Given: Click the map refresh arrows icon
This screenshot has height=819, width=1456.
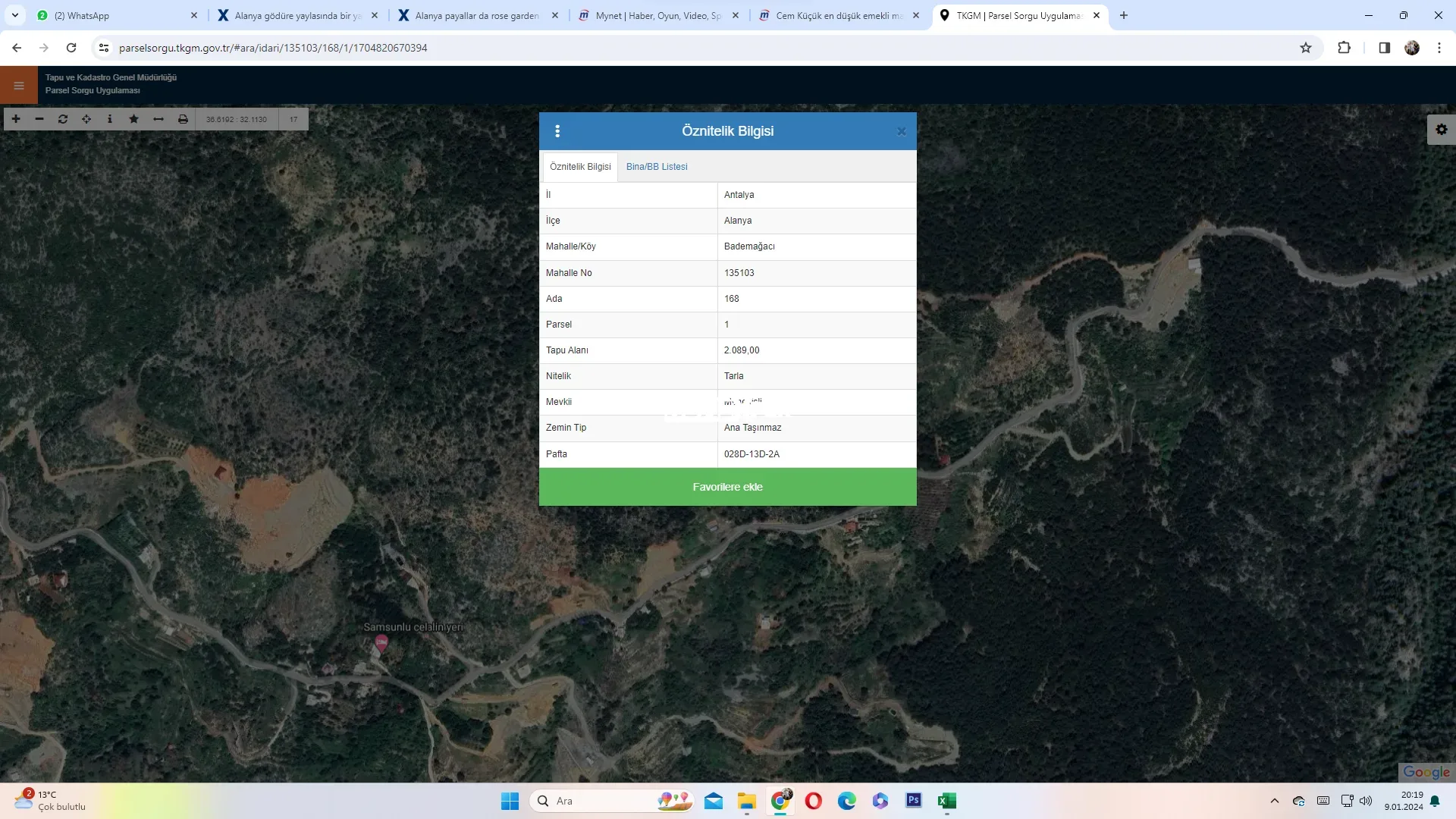Looking at the screenshot, I should click(x=63, y=119).
